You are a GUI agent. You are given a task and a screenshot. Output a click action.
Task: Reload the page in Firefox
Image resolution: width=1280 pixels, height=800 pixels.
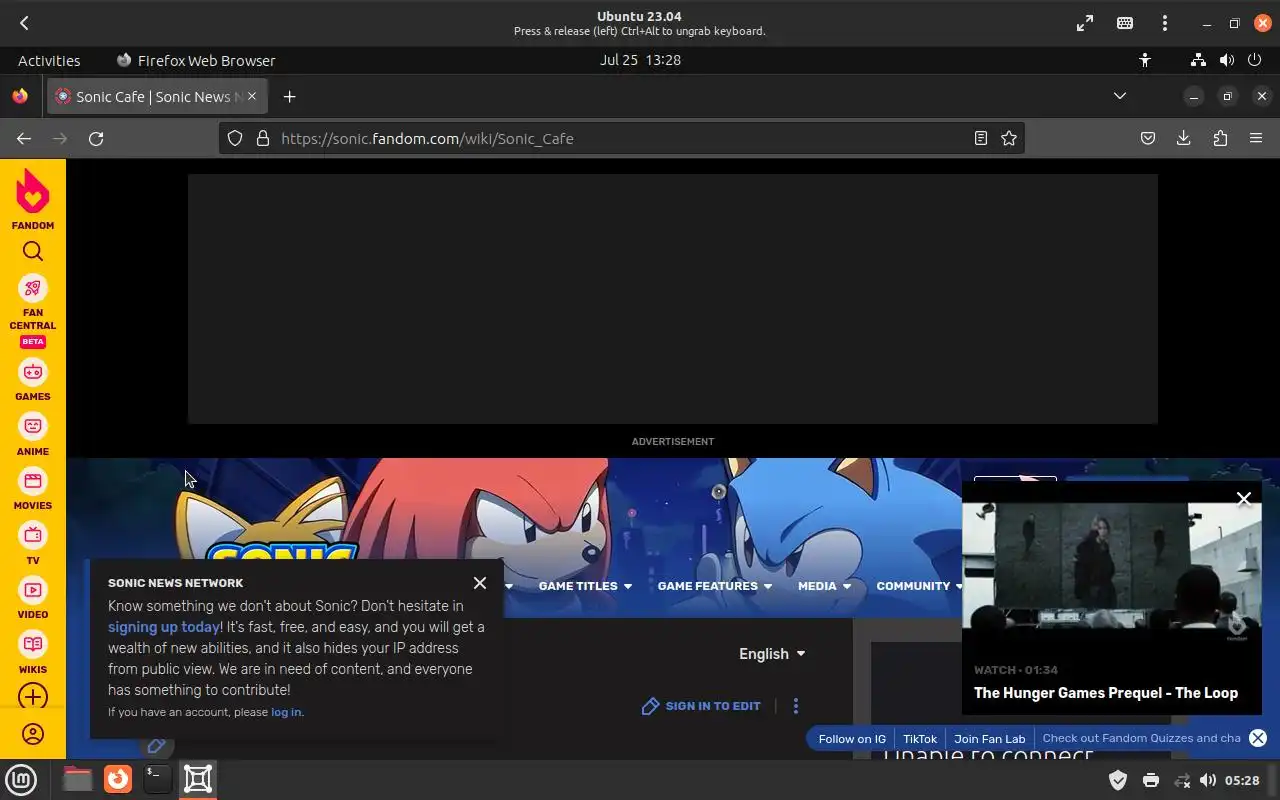[96, 139]
